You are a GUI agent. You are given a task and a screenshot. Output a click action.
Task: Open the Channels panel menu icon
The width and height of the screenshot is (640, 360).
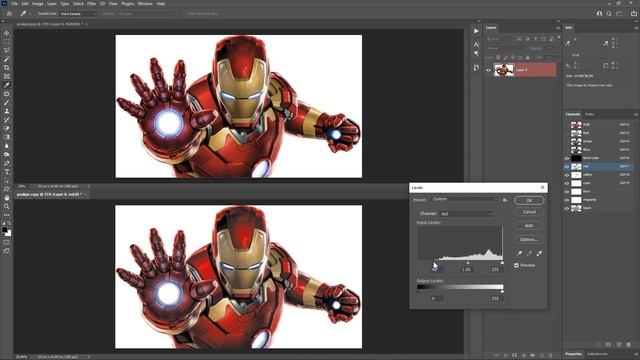tap(636, 114)
